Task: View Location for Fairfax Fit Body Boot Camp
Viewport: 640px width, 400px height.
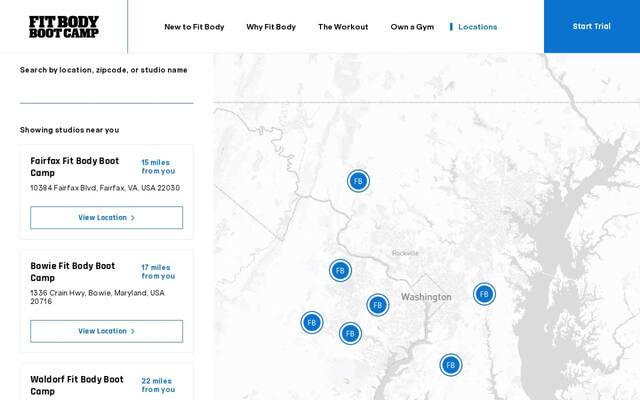Action: tap(107, 218)
